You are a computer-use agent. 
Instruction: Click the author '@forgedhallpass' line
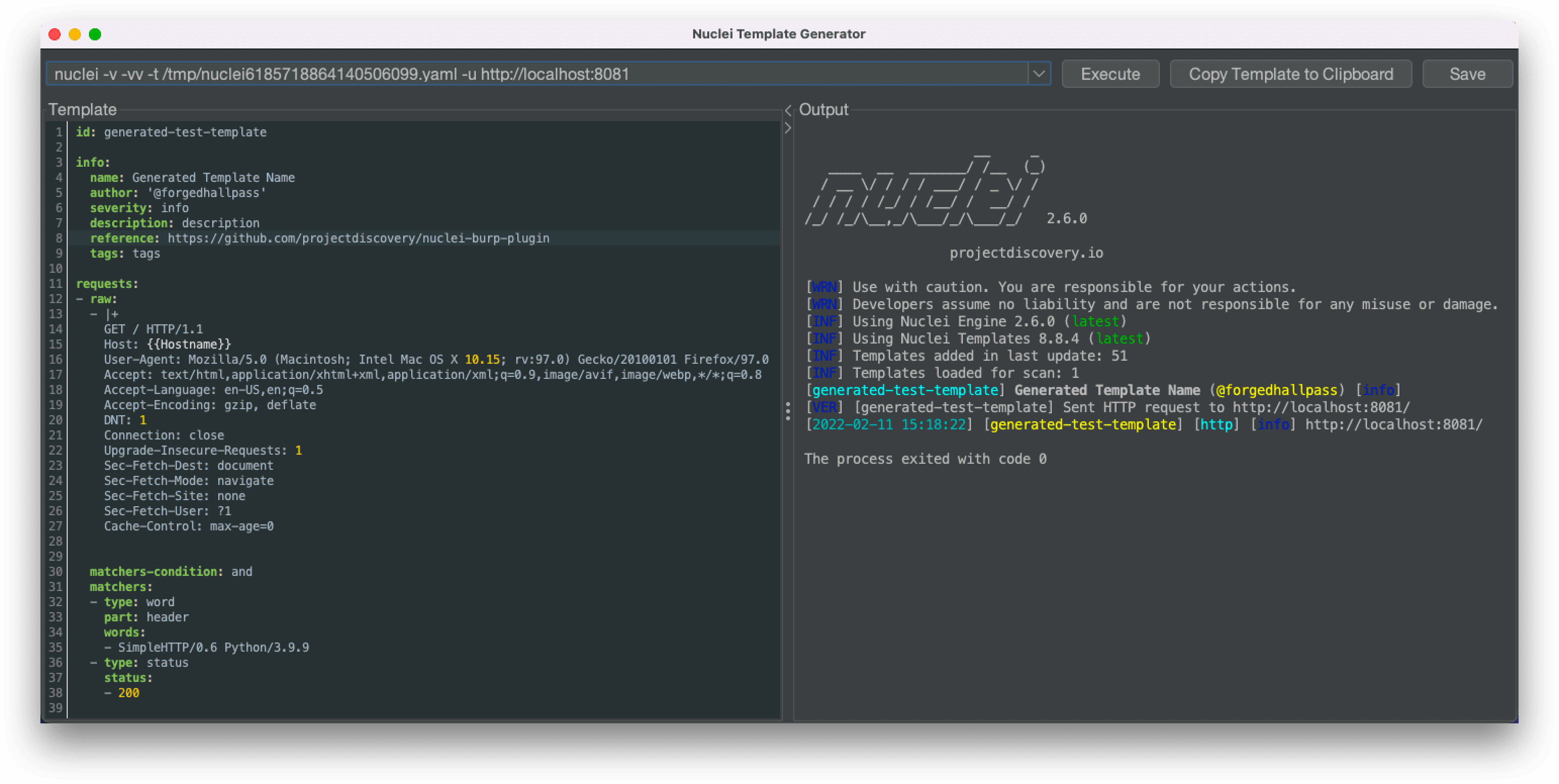(178, 193)
